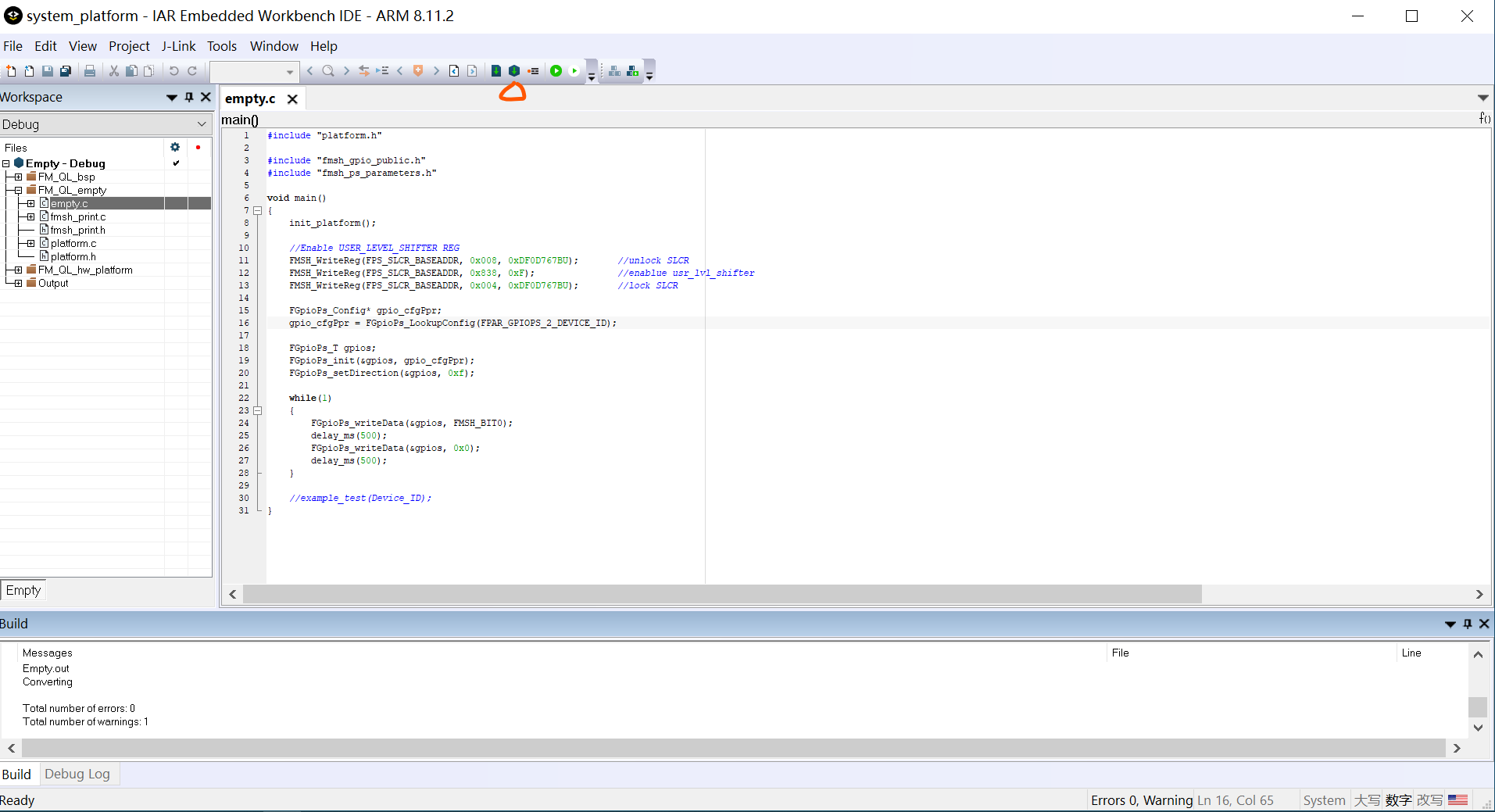This screenshot has height=812, width=1495.
Task: Click the Toggle Breakpoint icon
Action: [533, 71]
